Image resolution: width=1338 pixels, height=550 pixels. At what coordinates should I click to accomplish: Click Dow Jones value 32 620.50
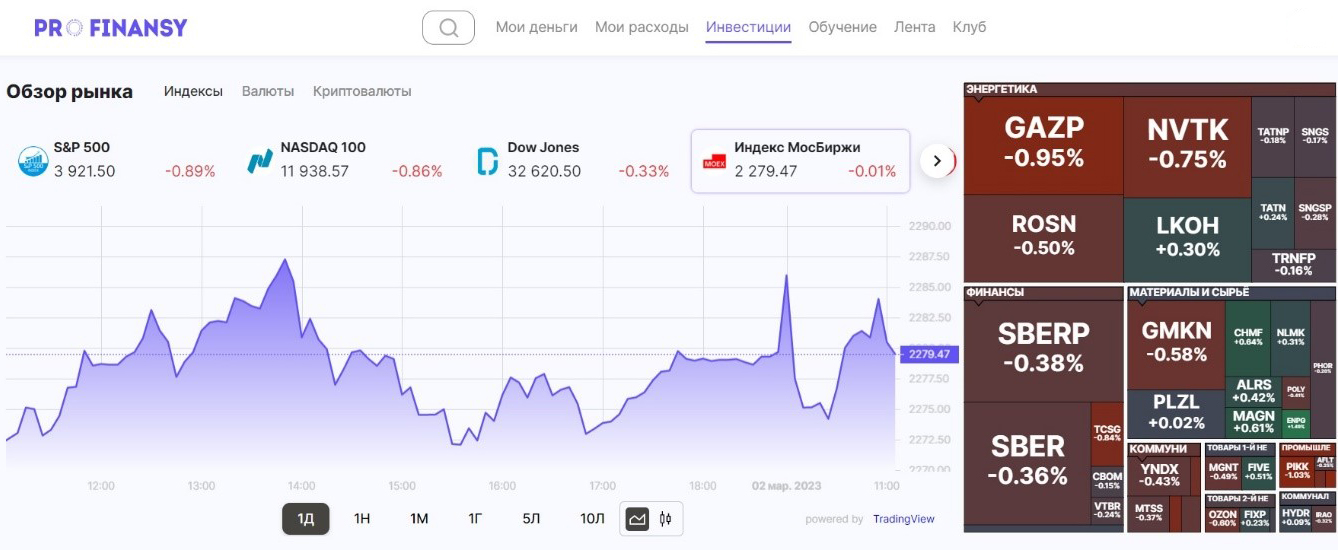tap(544, 171)
